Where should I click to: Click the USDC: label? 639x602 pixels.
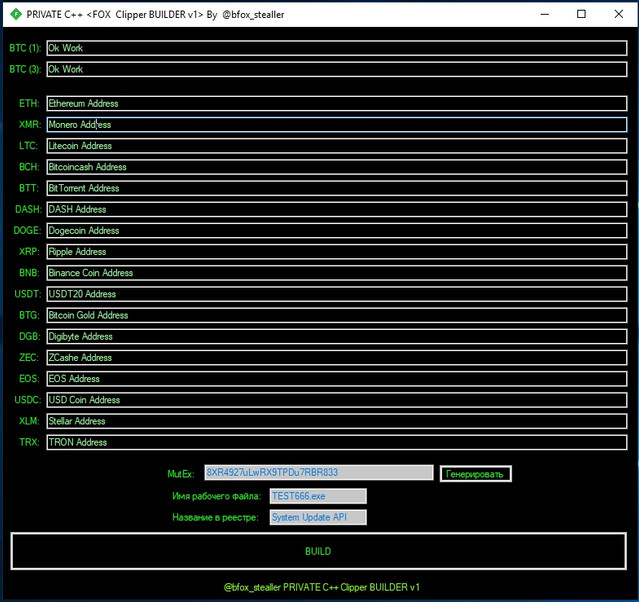pos(28,400)
